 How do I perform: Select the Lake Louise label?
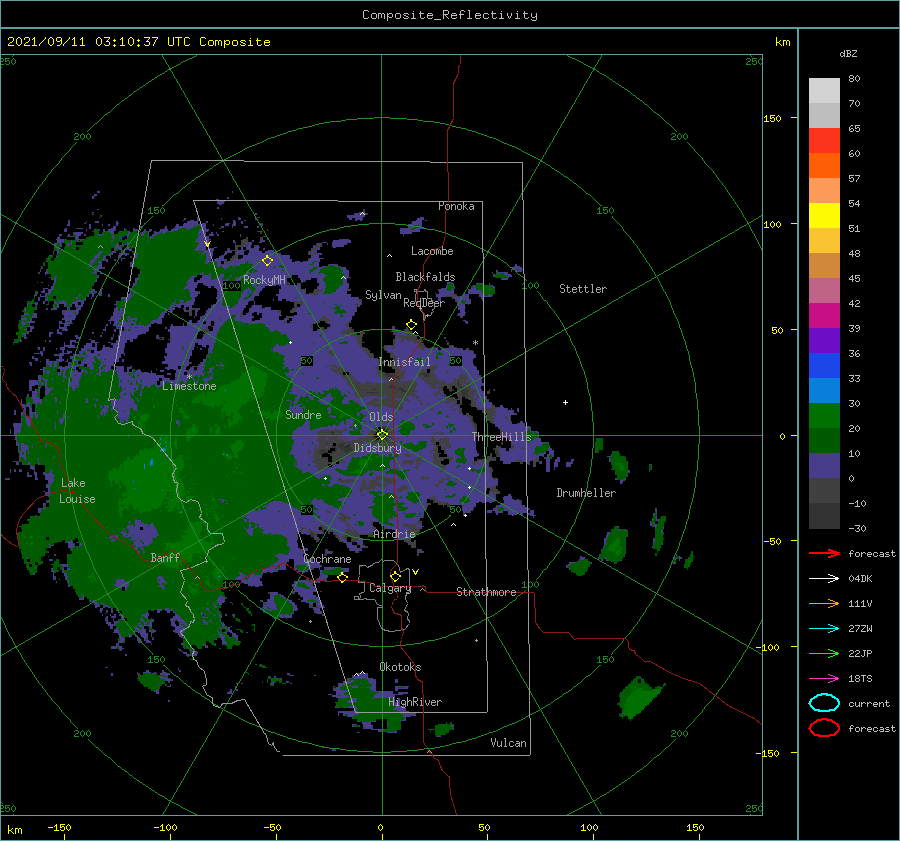[77, 491]
